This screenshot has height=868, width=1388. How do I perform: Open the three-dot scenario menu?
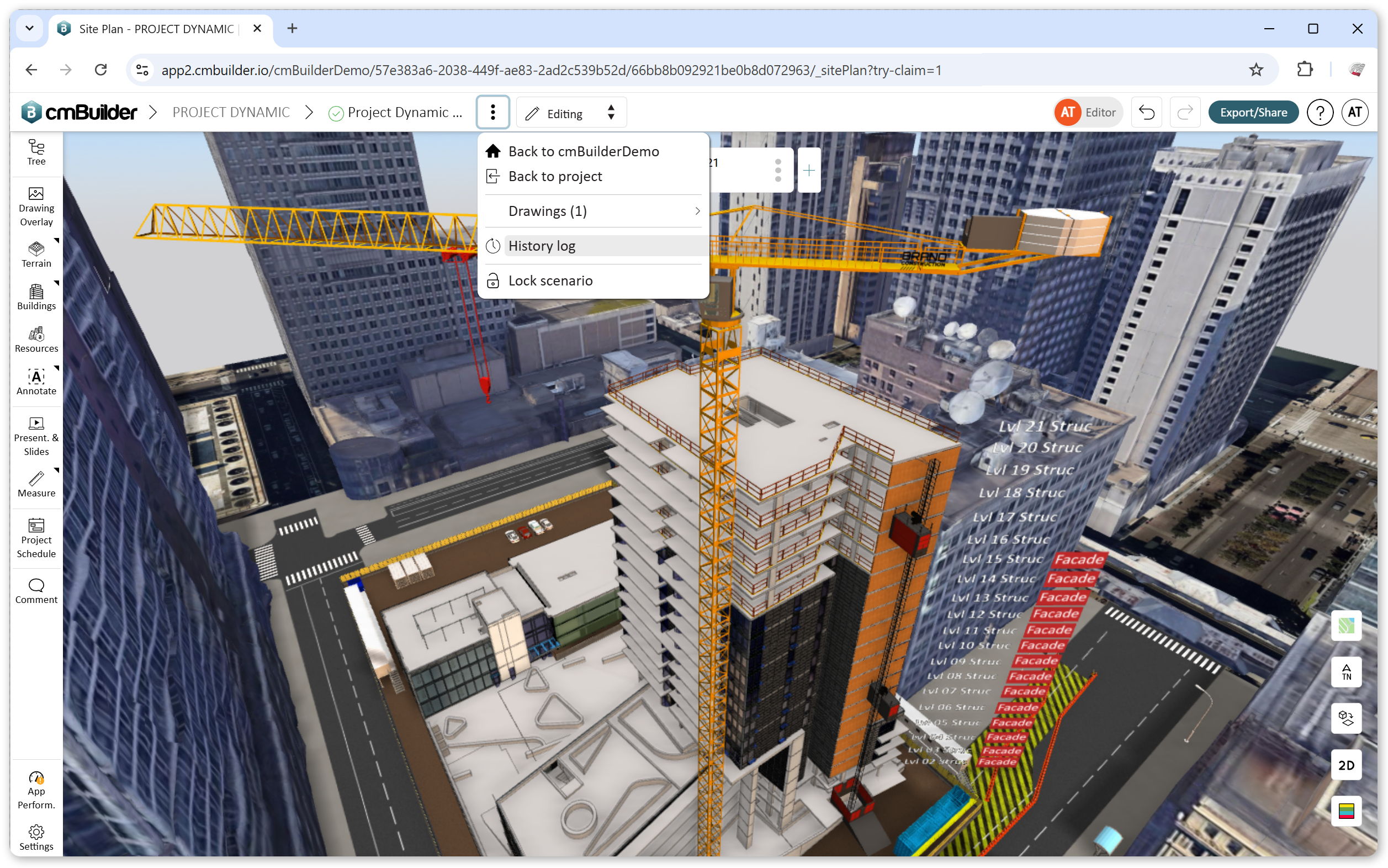click(x=492, y=112)
